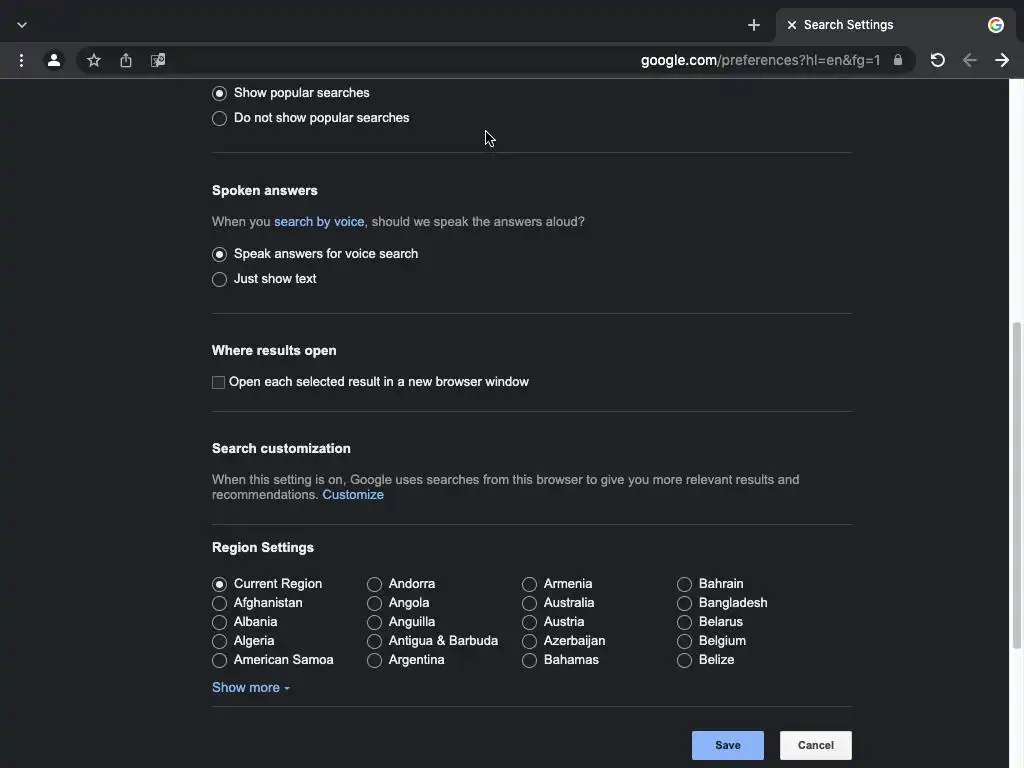Click the Save button
This screenshot has height=768, width=1024.
[x=727, y=745]
